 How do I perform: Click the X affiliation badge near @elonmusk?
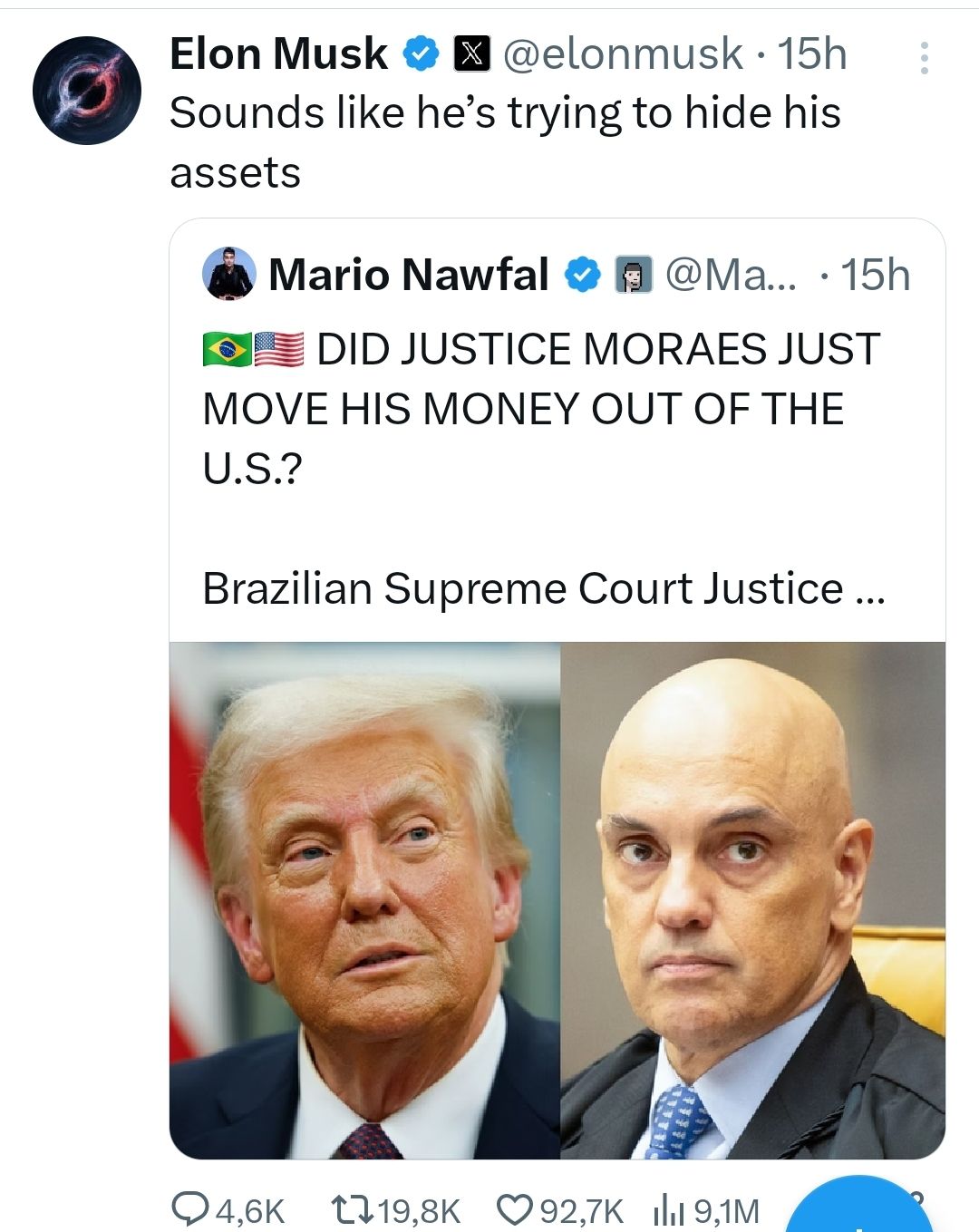471,54
